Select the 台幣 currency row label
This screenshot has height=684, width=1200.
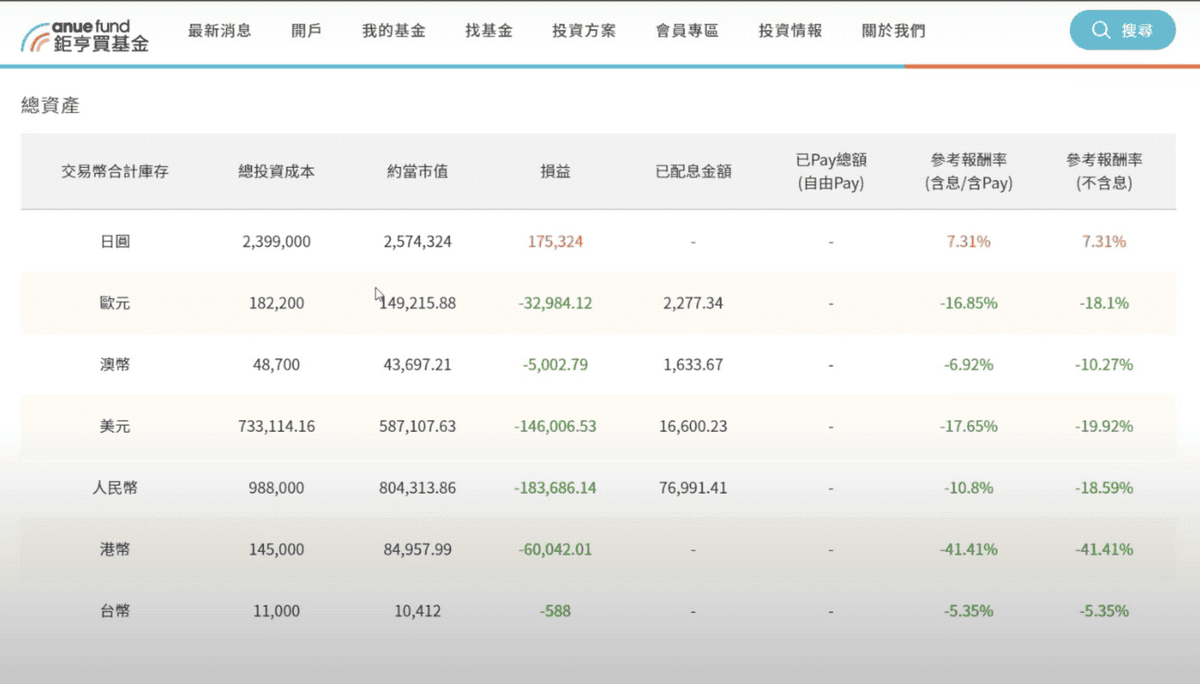point(115,611)
